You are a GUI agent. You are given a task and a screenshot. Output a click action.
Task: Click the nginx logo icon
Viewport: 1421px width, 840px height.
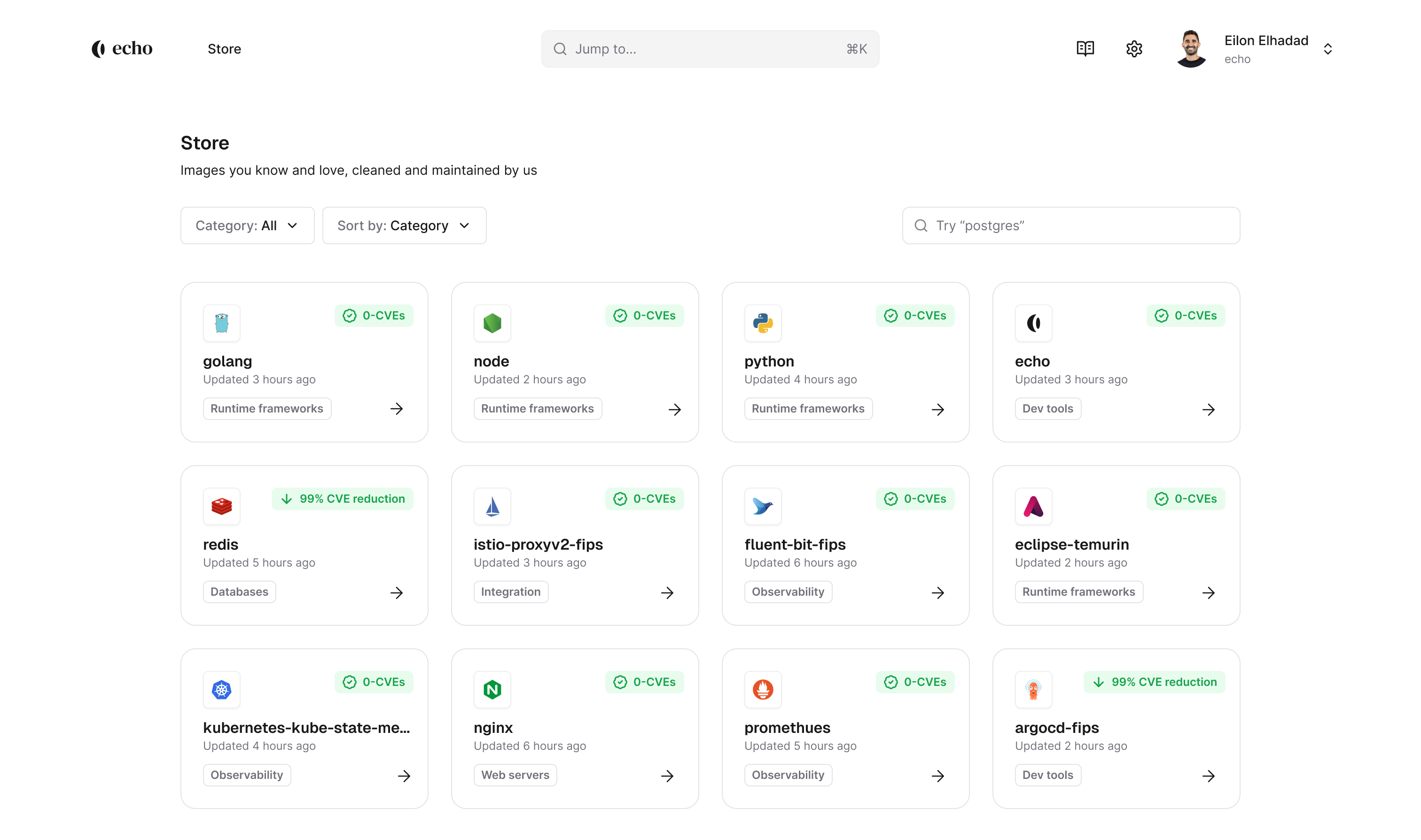492,690
